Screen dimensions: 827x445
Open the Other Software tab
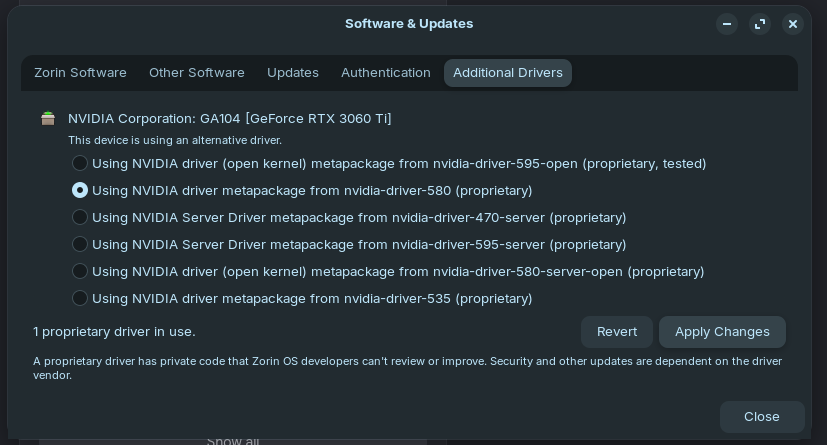point(197,73)
